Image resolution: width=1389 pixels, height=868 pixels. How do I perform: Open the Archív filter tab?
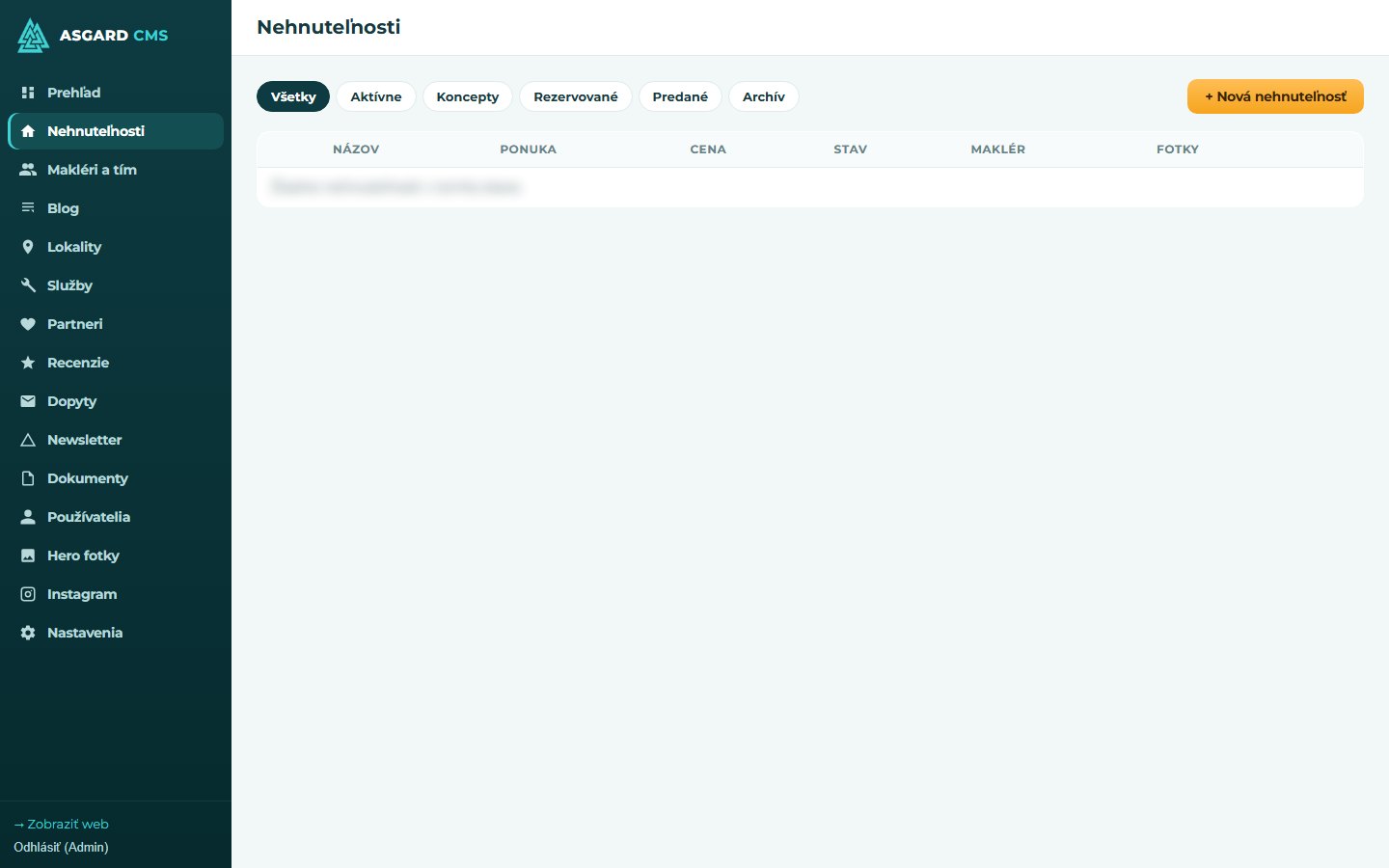[x=764, y=96]
